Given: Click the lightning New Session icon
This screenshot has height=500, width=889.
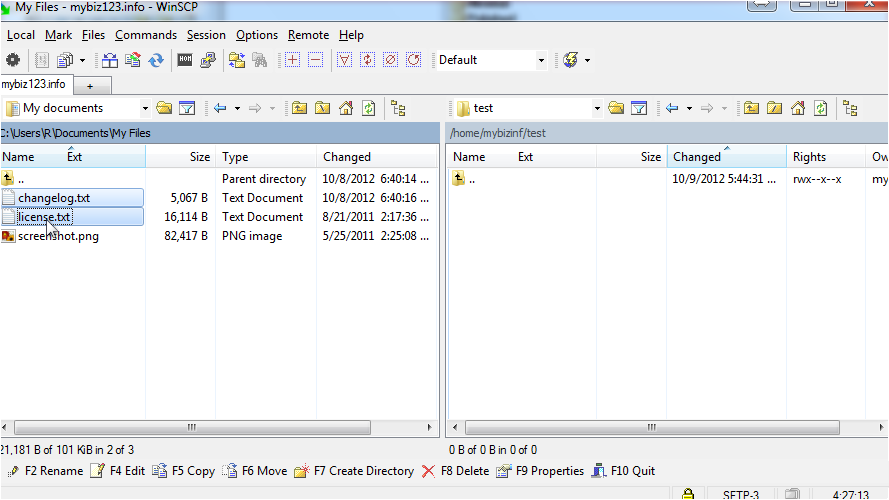Looking at the screenshot, I should (x=571, y=60).
